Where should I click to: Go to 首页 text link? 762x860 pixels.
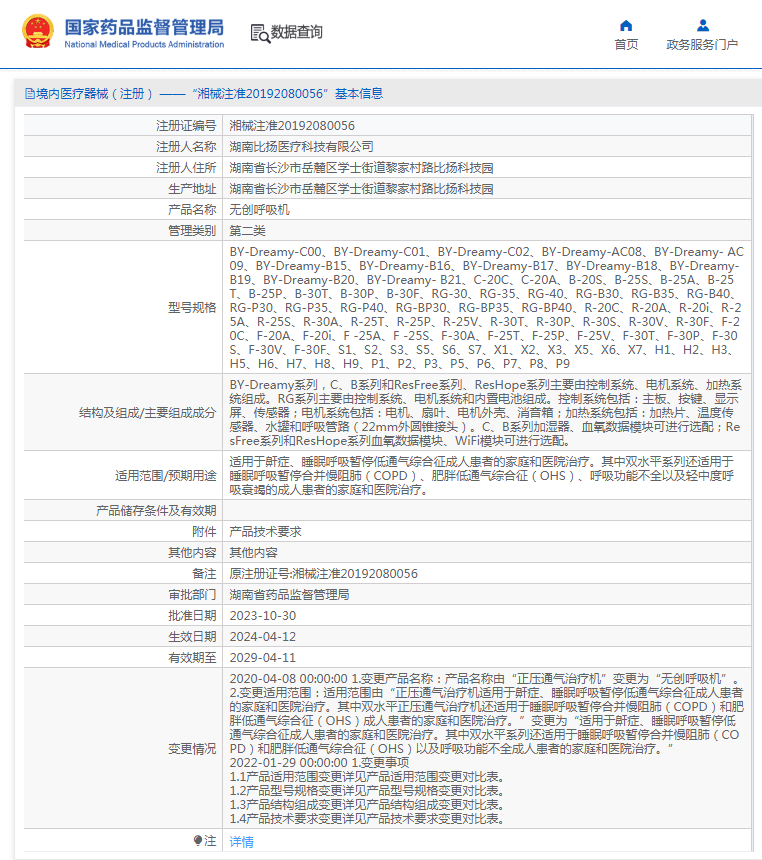click(626, 45)
